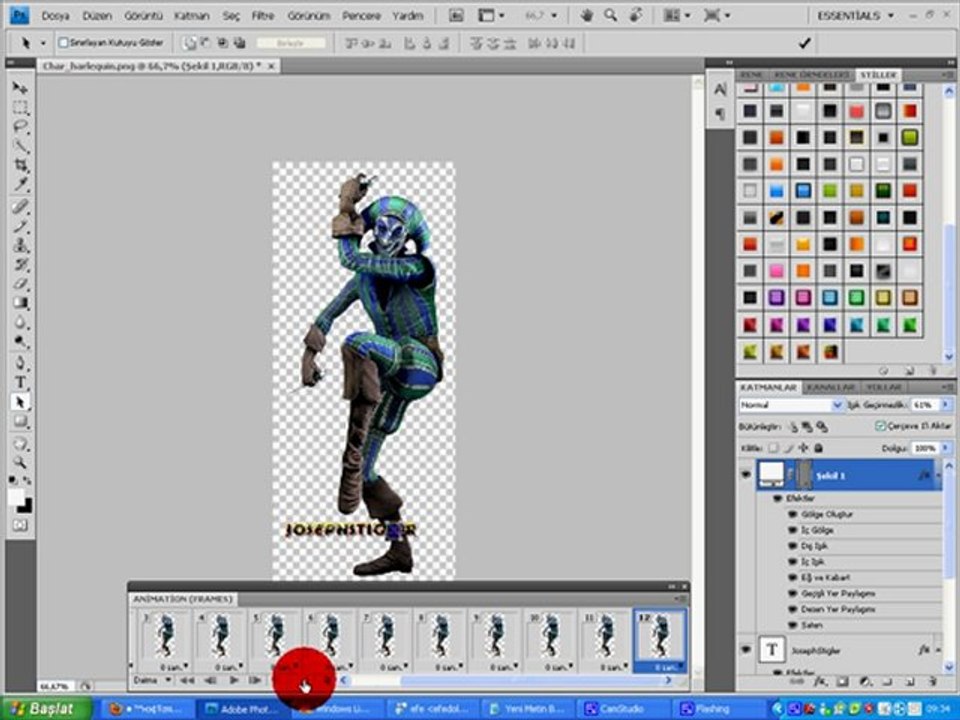
Task: Open the Filtre menu
Action: point(263,15)
